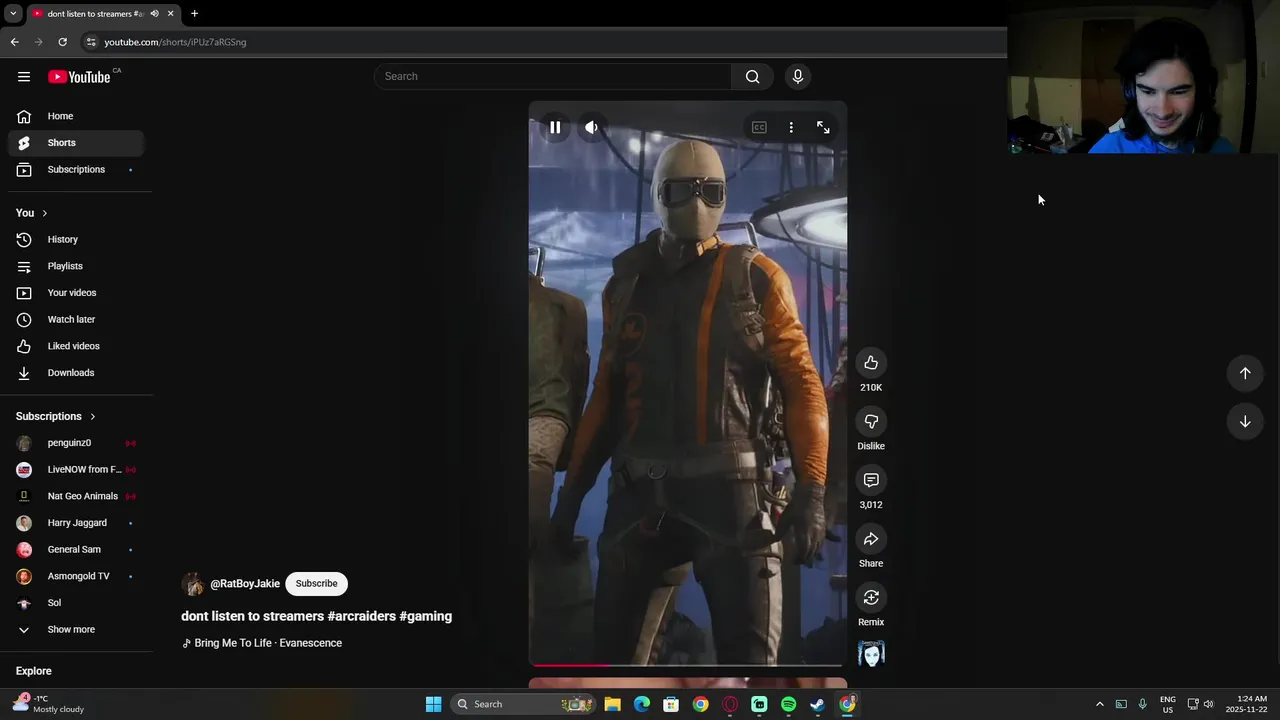Go back using the browser back arrow
The width and height of the screenshot is (1280, 720).
pos(14,42)
